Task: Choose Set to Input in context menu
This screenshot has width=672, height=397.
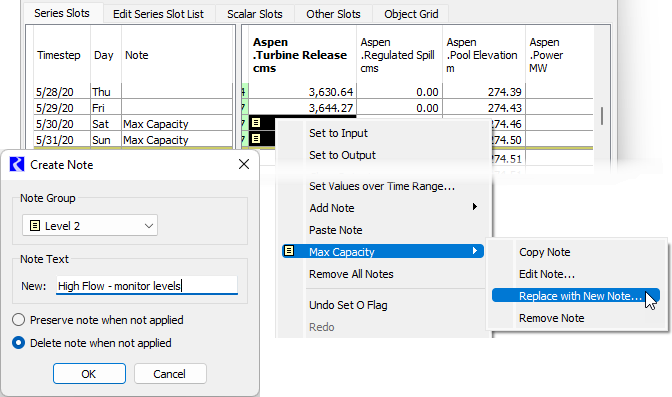Action: tap(338, 133)
